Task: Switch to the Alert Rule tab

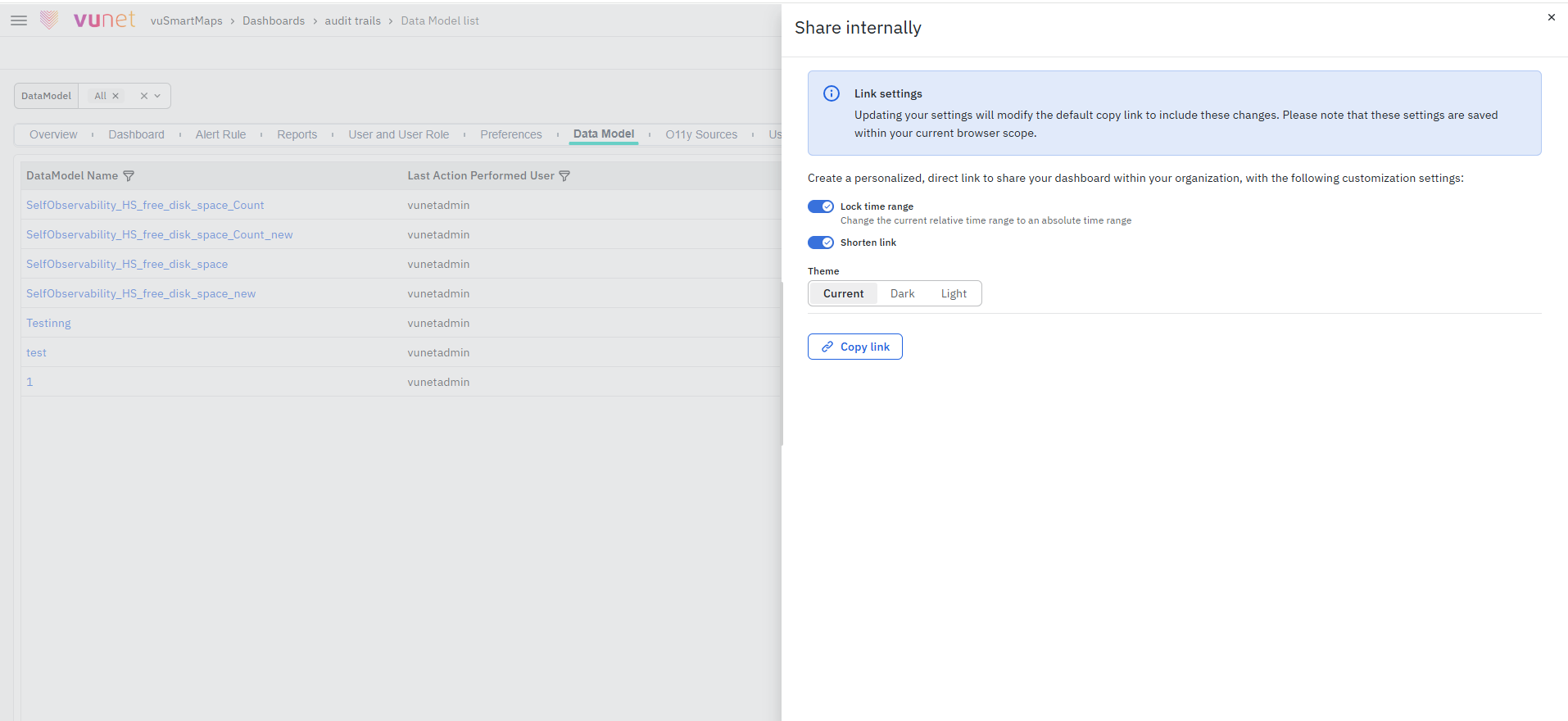Action: click(220, 134)
